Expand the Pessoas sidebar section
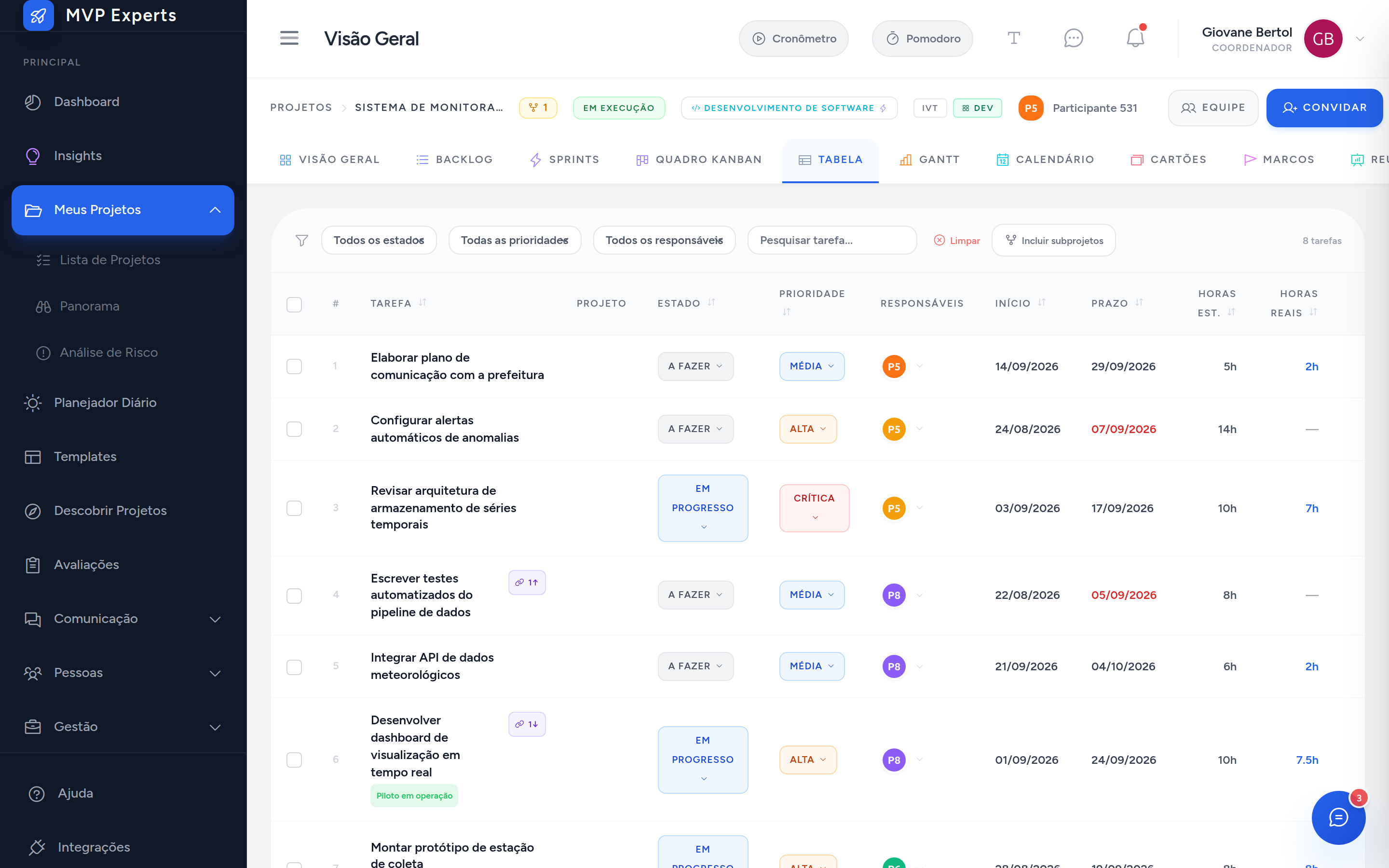Screen dimensions: 1389x868 123,673
